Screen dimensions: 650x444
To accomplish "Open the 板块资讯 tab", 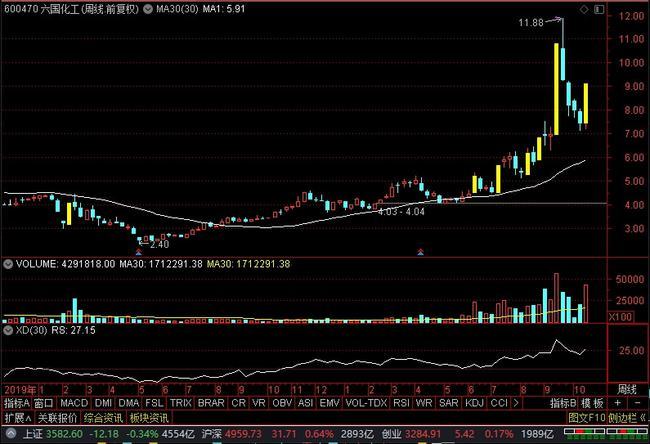I will pos(149,418).
